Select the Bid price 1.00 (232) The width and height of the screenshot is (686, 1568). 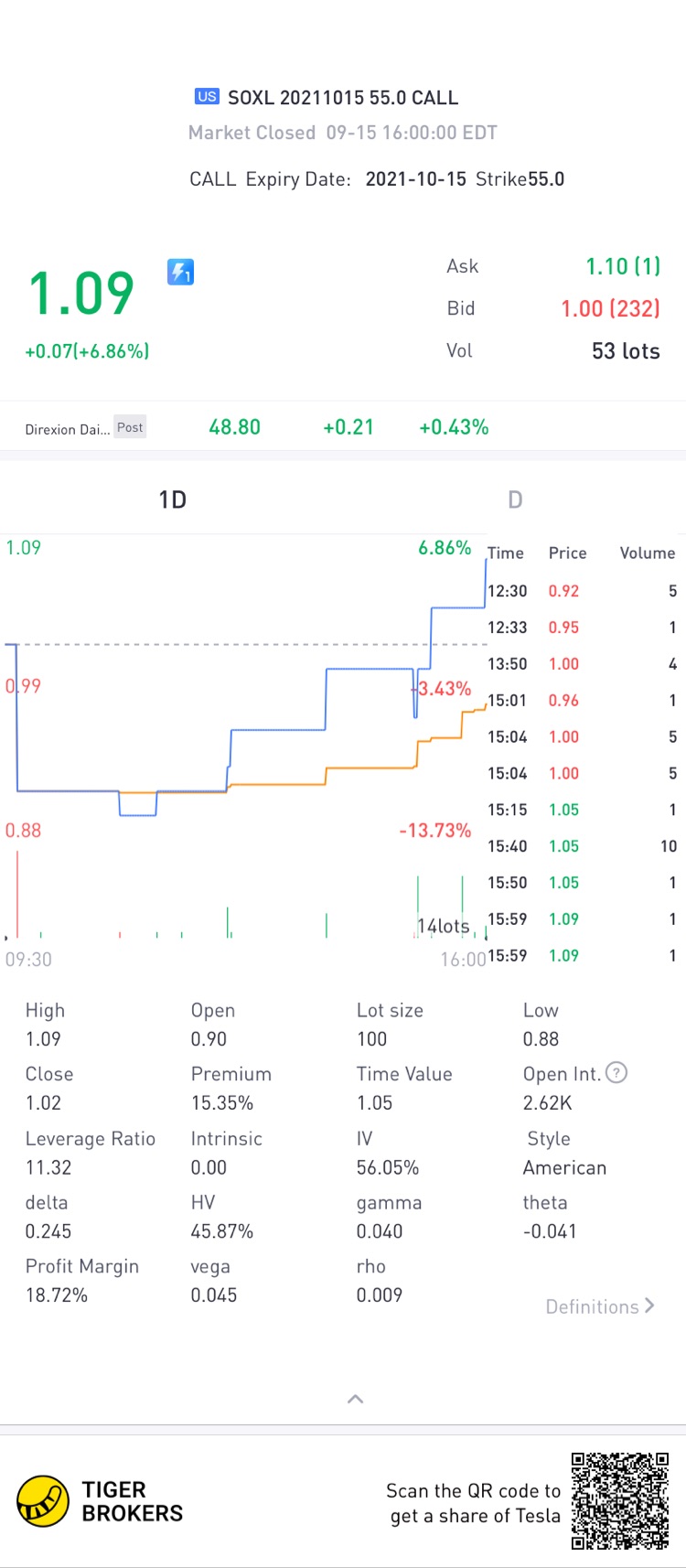[610, 308]
